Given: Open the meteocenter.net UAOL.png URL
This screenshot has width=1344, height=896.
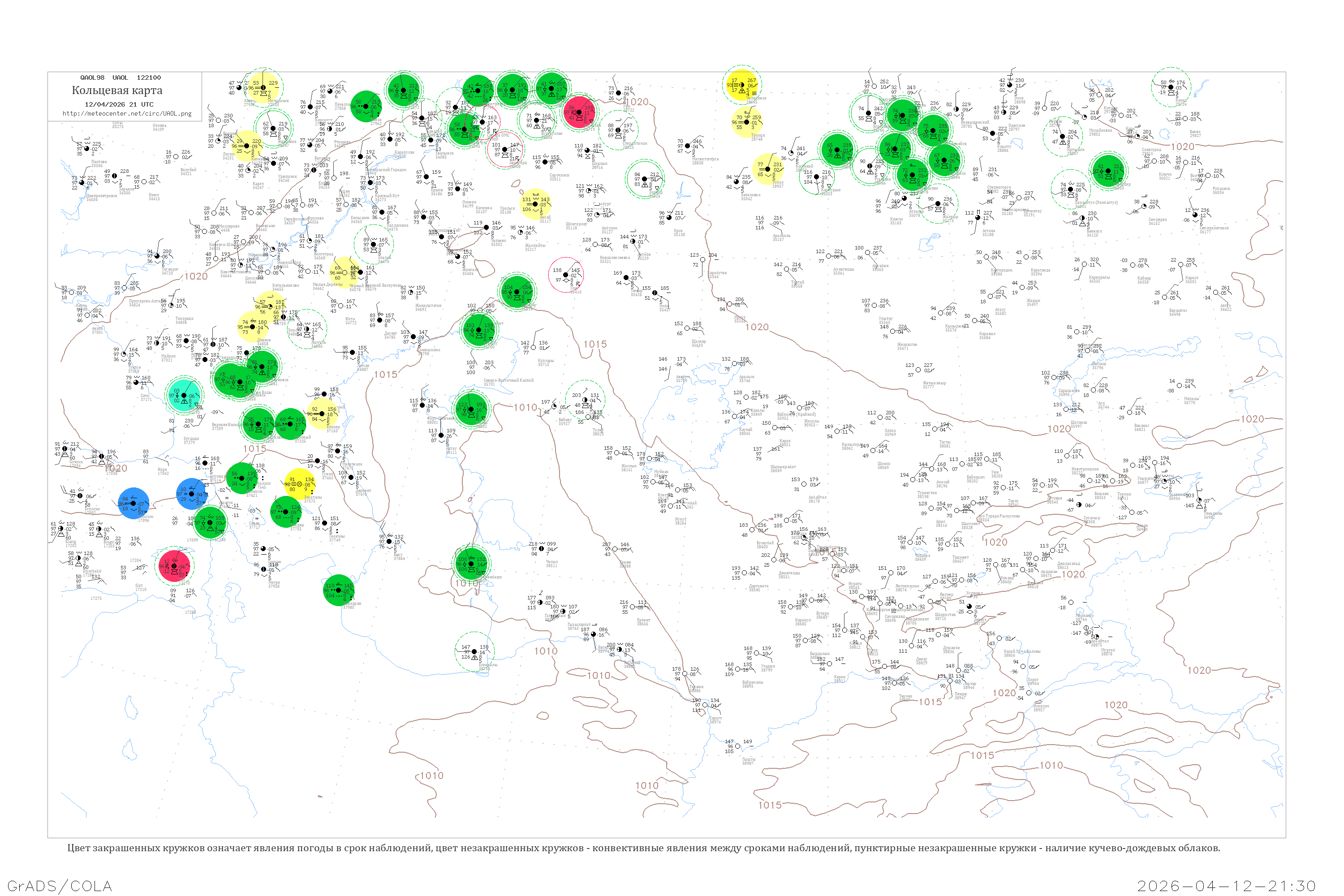Looking at the screenshot, I should [x=127, y=113].
